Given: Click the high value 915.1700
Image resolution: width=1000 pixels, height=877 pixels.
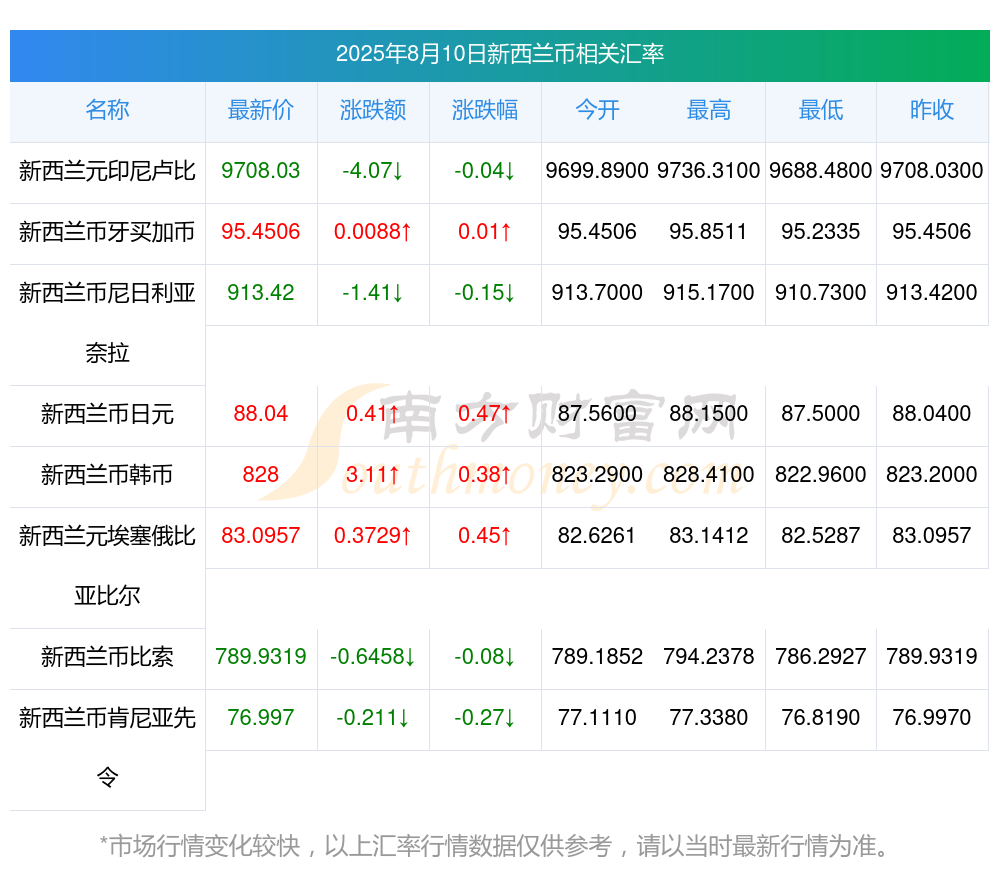Looking at the screenshot, I should tap(709, 293).
